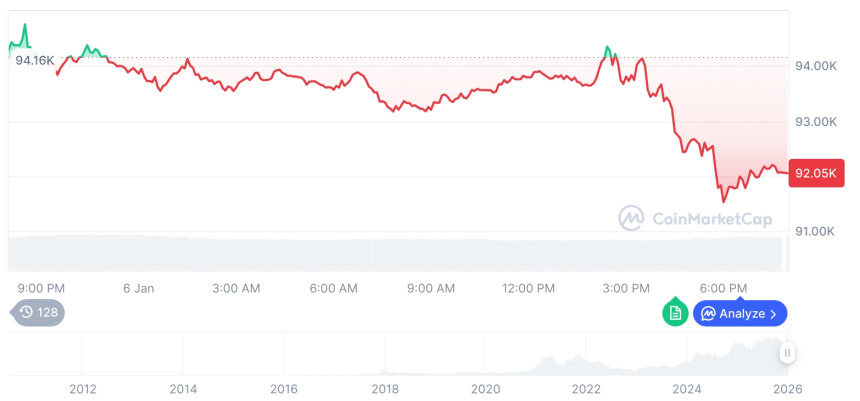The width and height of the screenshot is (860, 401).
Task: Select 2024 on the overview timeline
Action: [687, 387]
